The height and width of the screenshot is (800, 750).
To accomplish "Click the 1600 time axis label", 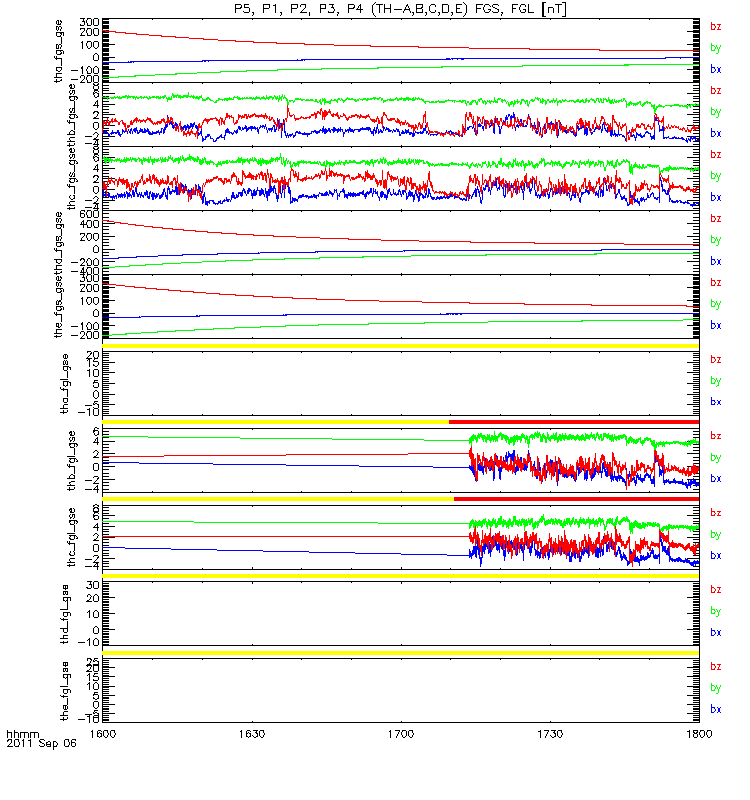I will click(x=103, y=734).
